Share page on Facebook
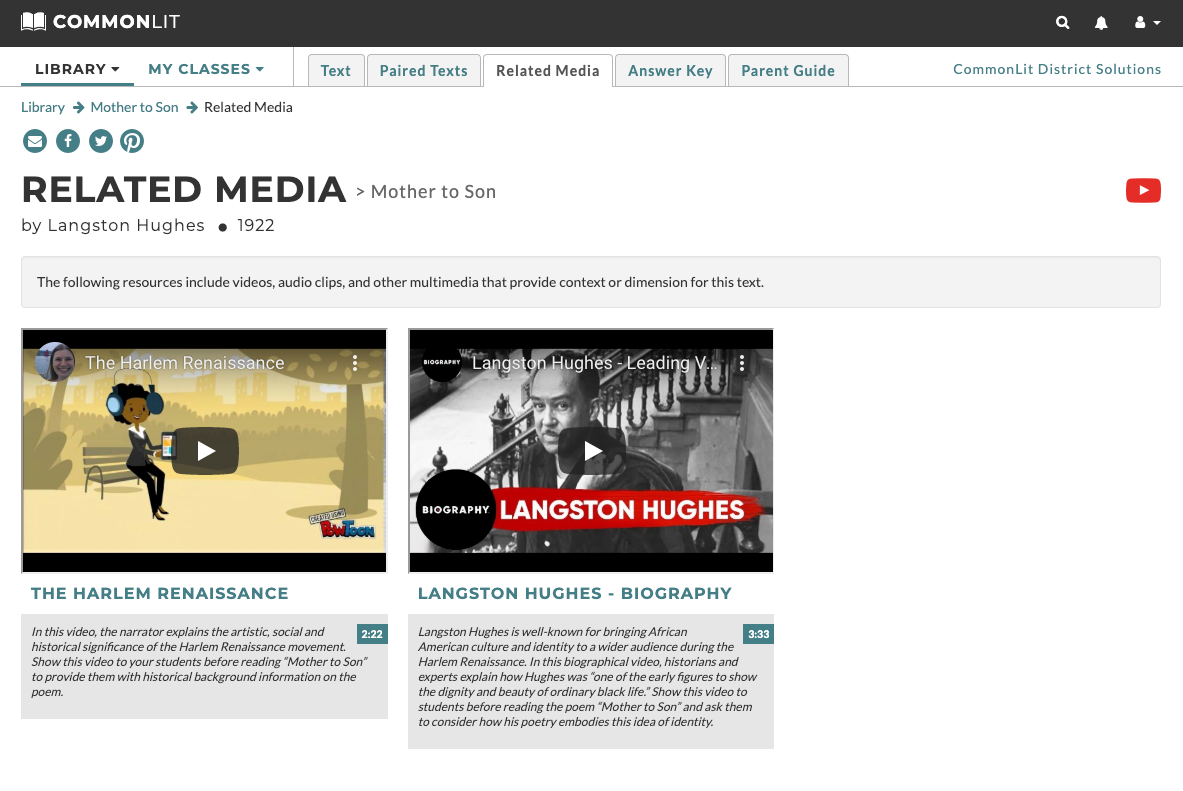 point(68,141)
